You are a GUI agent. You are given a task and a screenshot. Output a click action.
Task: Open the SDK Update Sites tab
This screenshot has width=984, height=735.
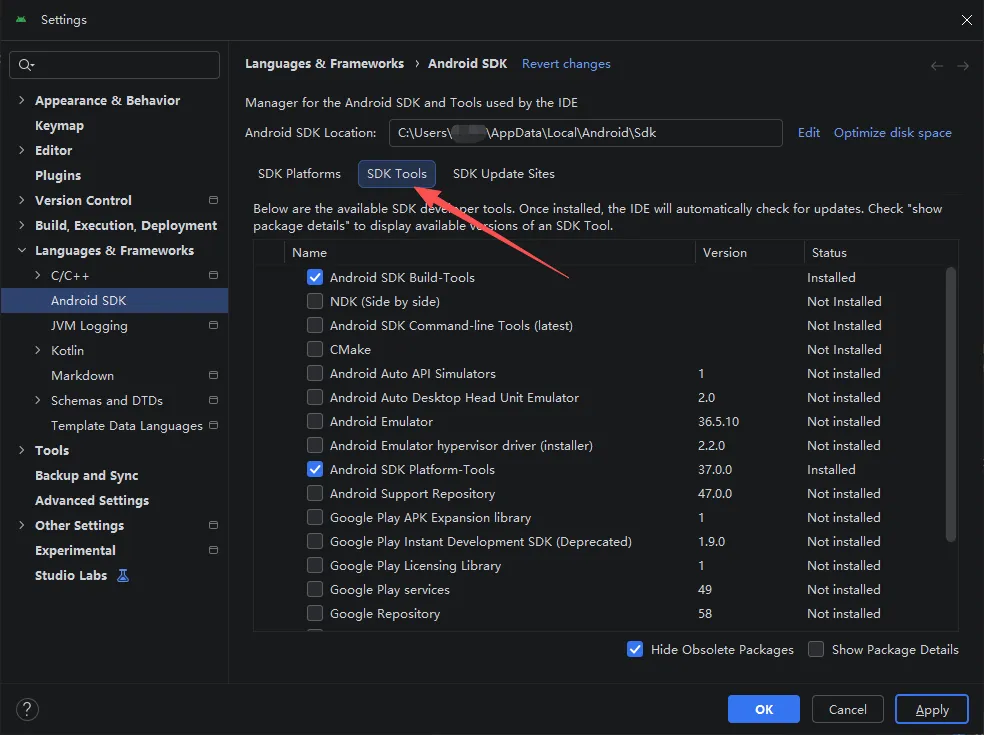(x=503, y=174)
